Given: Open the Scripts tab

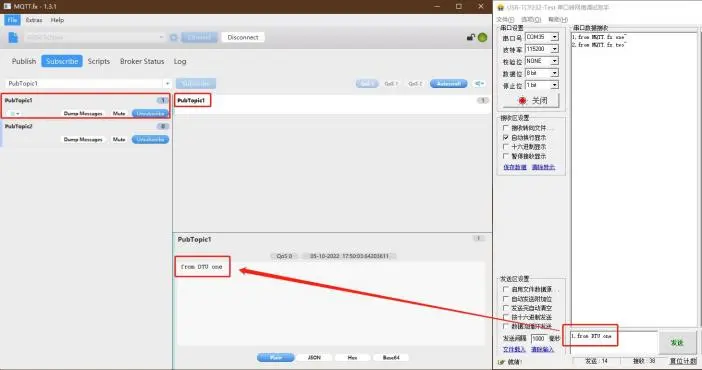Looking at the screenshot, I should pyautogui.click(x=99, y=61).
